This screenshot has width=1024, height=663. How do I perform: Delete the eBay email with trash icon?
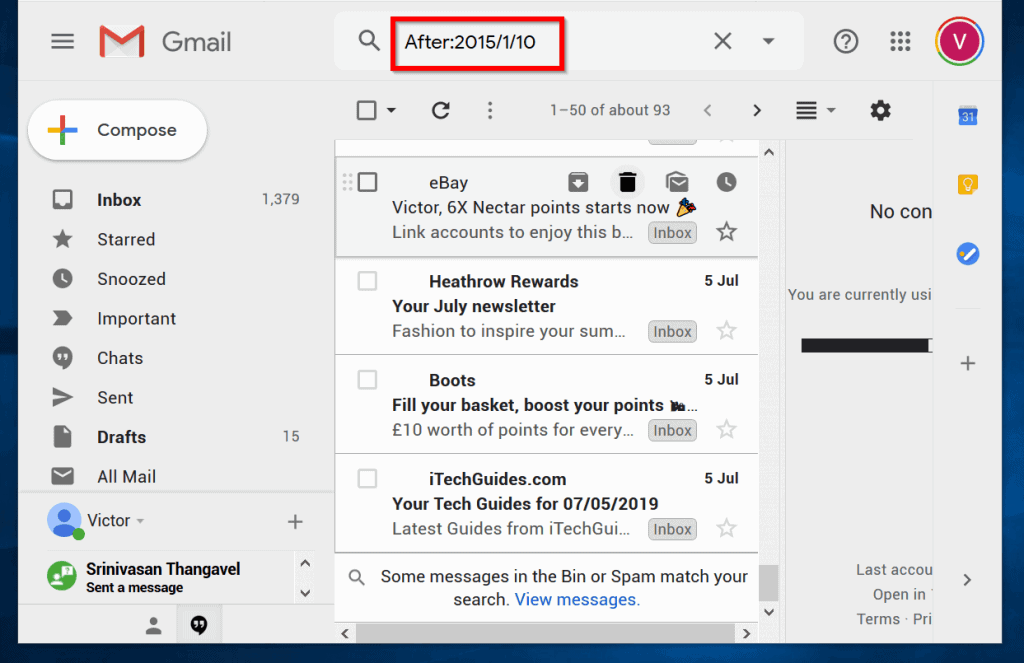[628, 182]
